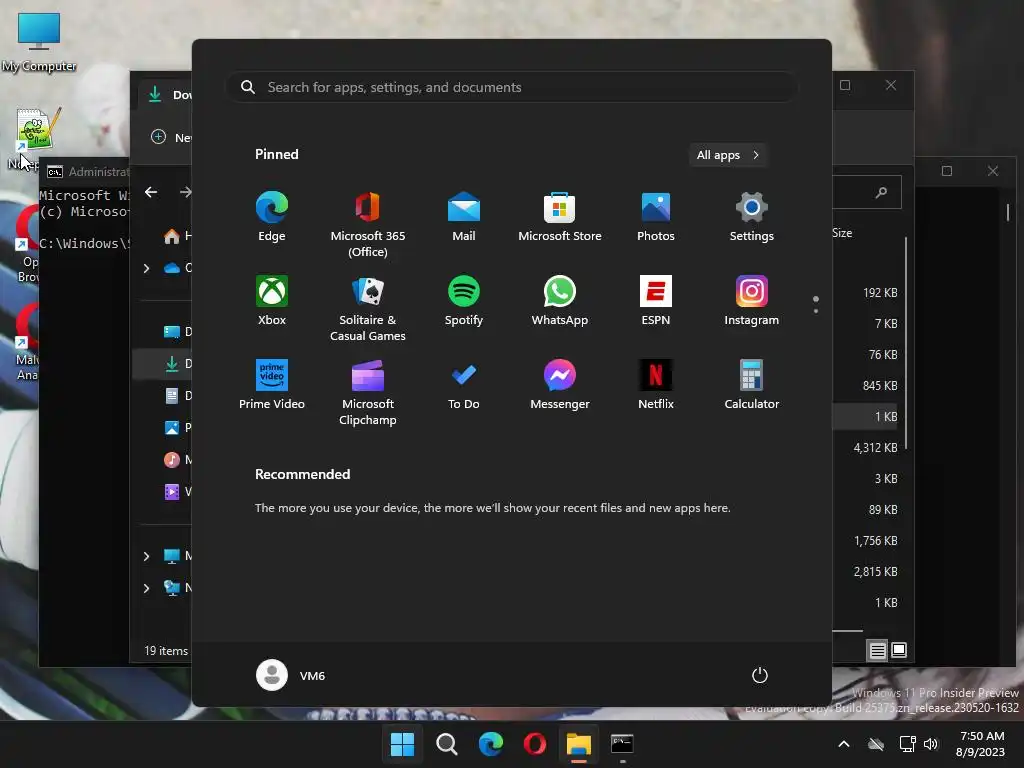
Task: Select Videos folder in Explorer sidebar
Action: pyautogui.click(x=176, y=492)
